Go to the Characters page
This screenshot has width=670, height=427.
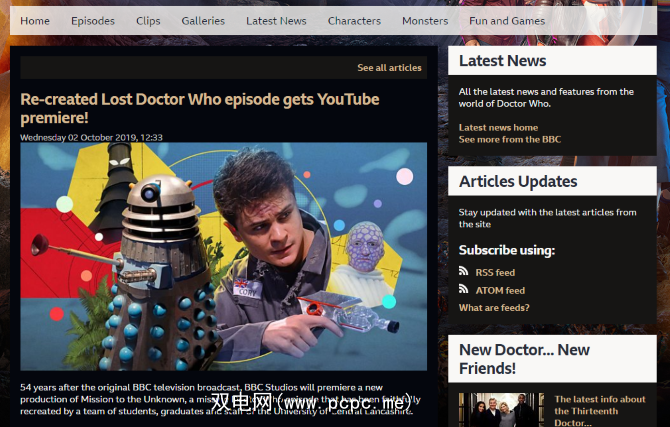pyautogui.click(x=354, y=21)
